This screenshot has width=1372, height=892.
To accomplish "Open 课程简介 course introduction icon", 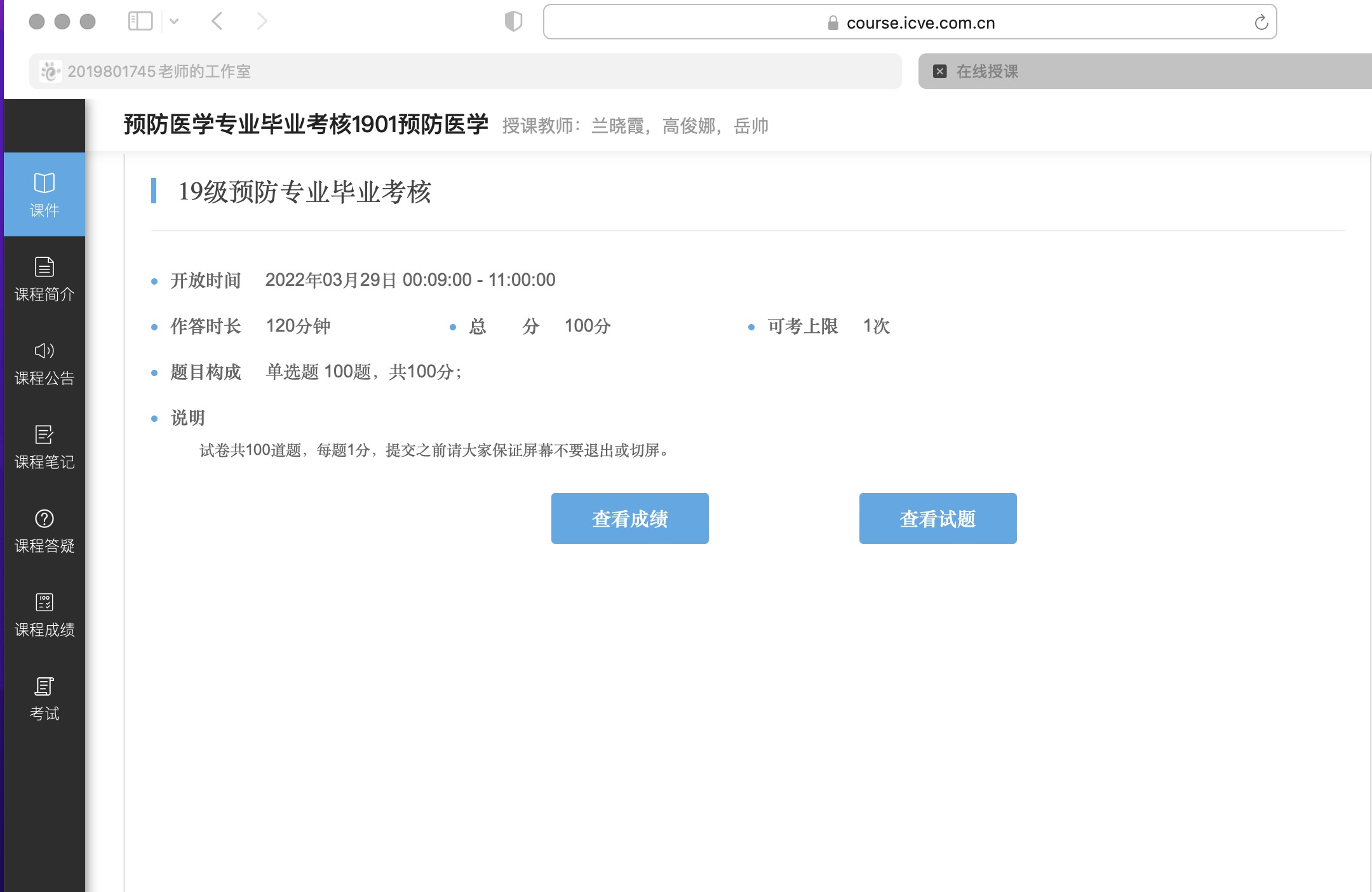I will [x=44, y=267].
